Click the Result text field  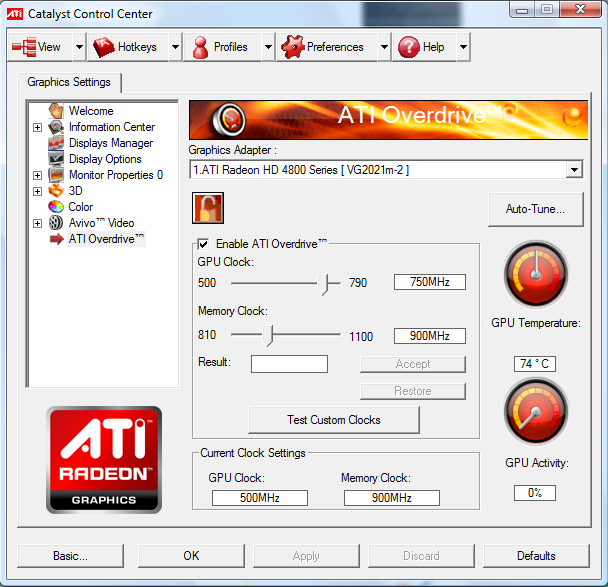click(x=289, y=364)
